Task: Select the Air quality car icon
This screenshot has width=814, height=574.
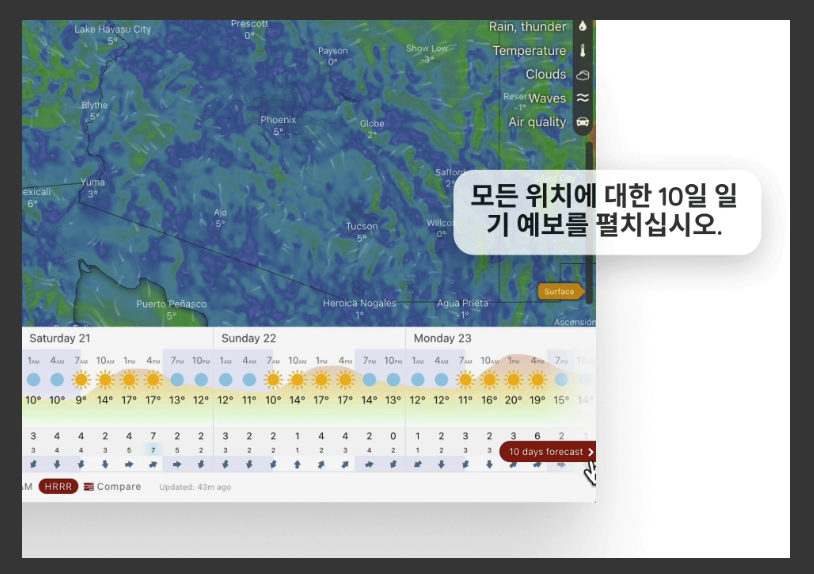Action: point(582,122)
